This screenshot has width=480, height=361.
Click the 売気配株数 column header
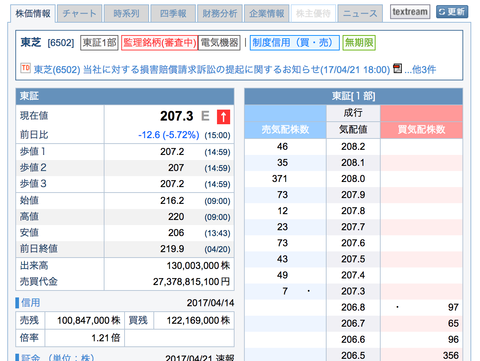click(285, 130)
